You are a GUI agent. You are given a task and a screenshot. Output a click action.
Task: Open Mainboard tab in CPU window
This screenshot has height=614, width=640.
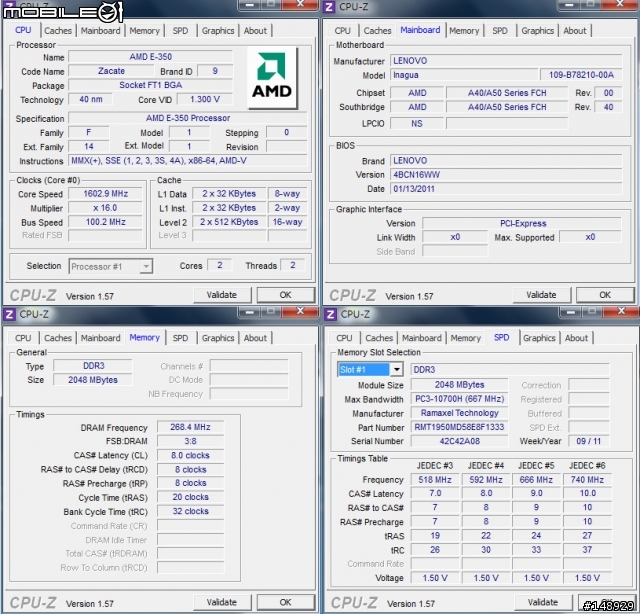click(100, 31)
